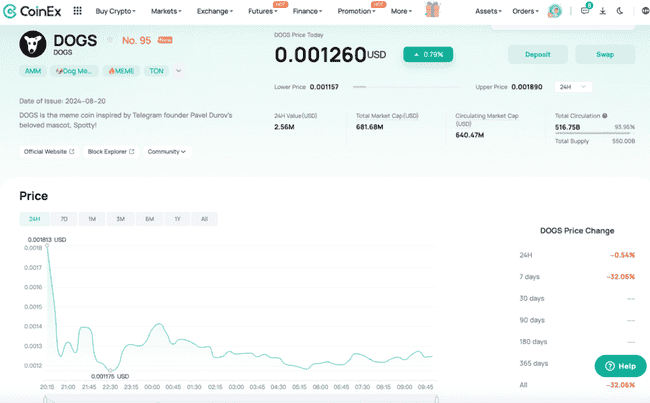The width and height of the screenshot is (650, 403).
Task: Open the apps grid menu icon
Action: 78,11
